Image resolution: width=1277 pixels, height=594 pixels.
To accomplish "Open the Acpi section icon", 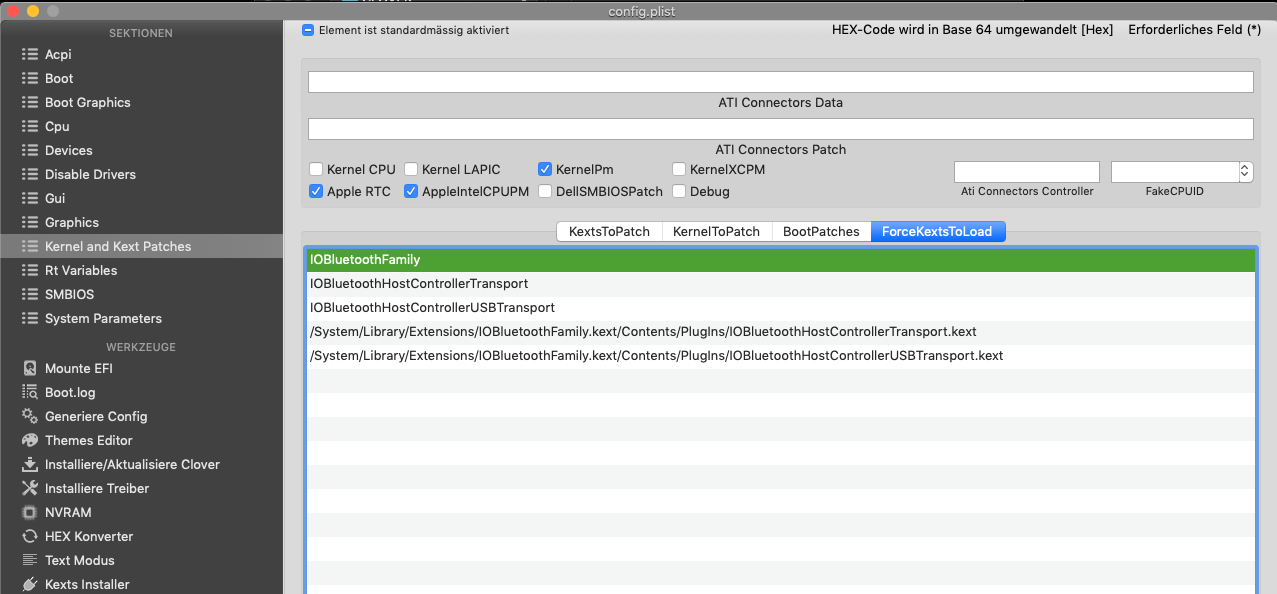I will (30, 54).
